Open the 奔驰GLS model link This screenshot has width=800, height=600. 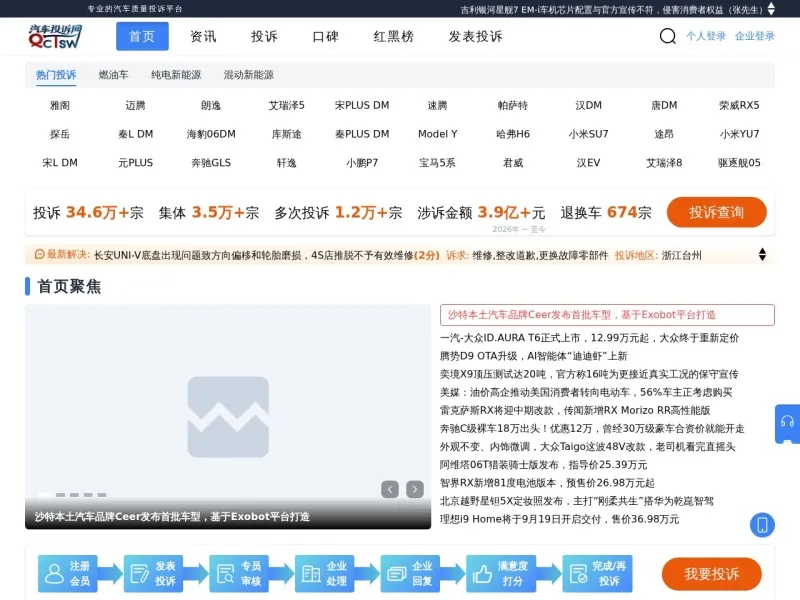click(x=211, y=163)
